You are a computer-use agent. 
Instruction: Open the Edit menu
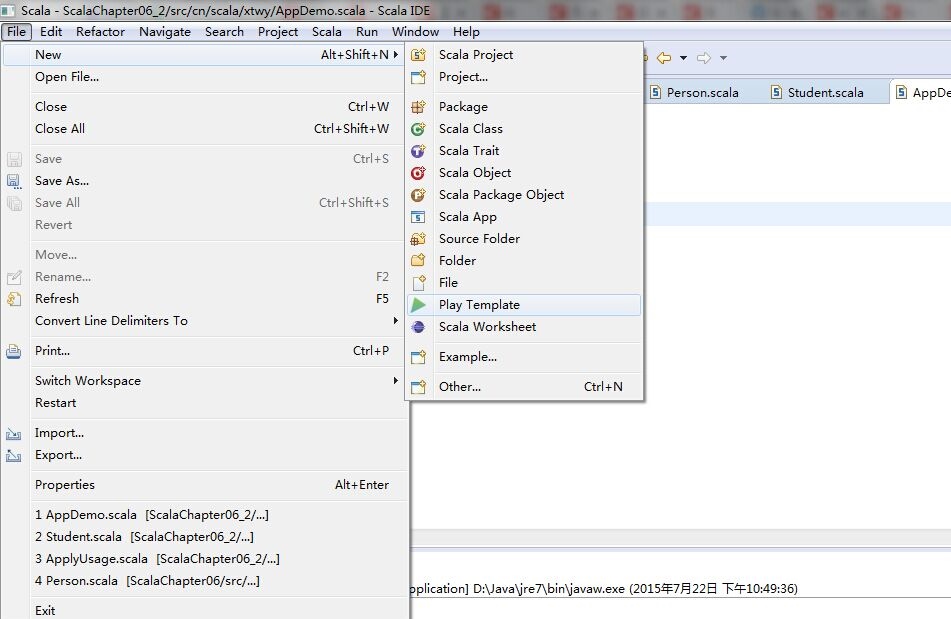click(x=51, y=32)
